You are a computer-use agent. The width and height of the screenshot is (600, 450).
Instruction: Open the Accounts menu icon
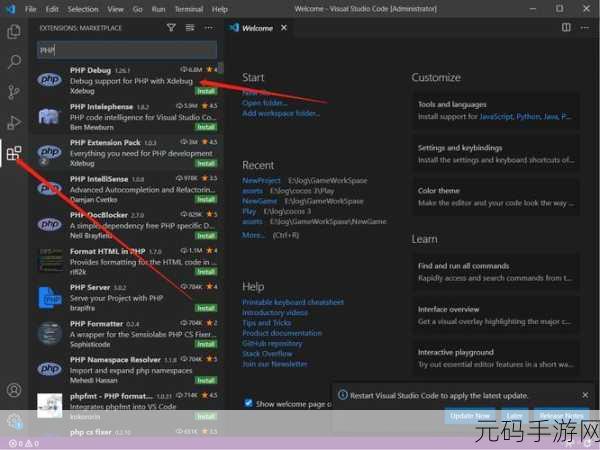pos(14,390)
